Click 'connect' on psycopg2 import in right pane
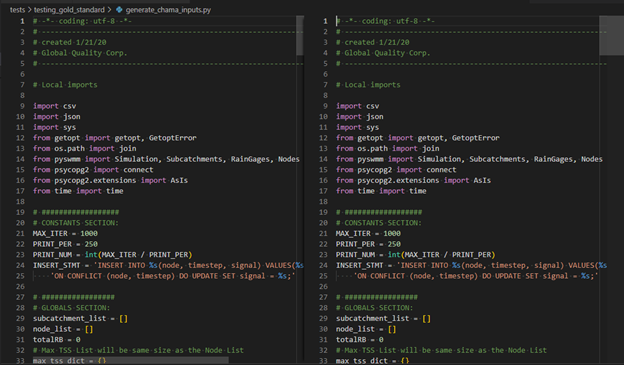Screen dimensions: 624x365 (x=441, y=170)
